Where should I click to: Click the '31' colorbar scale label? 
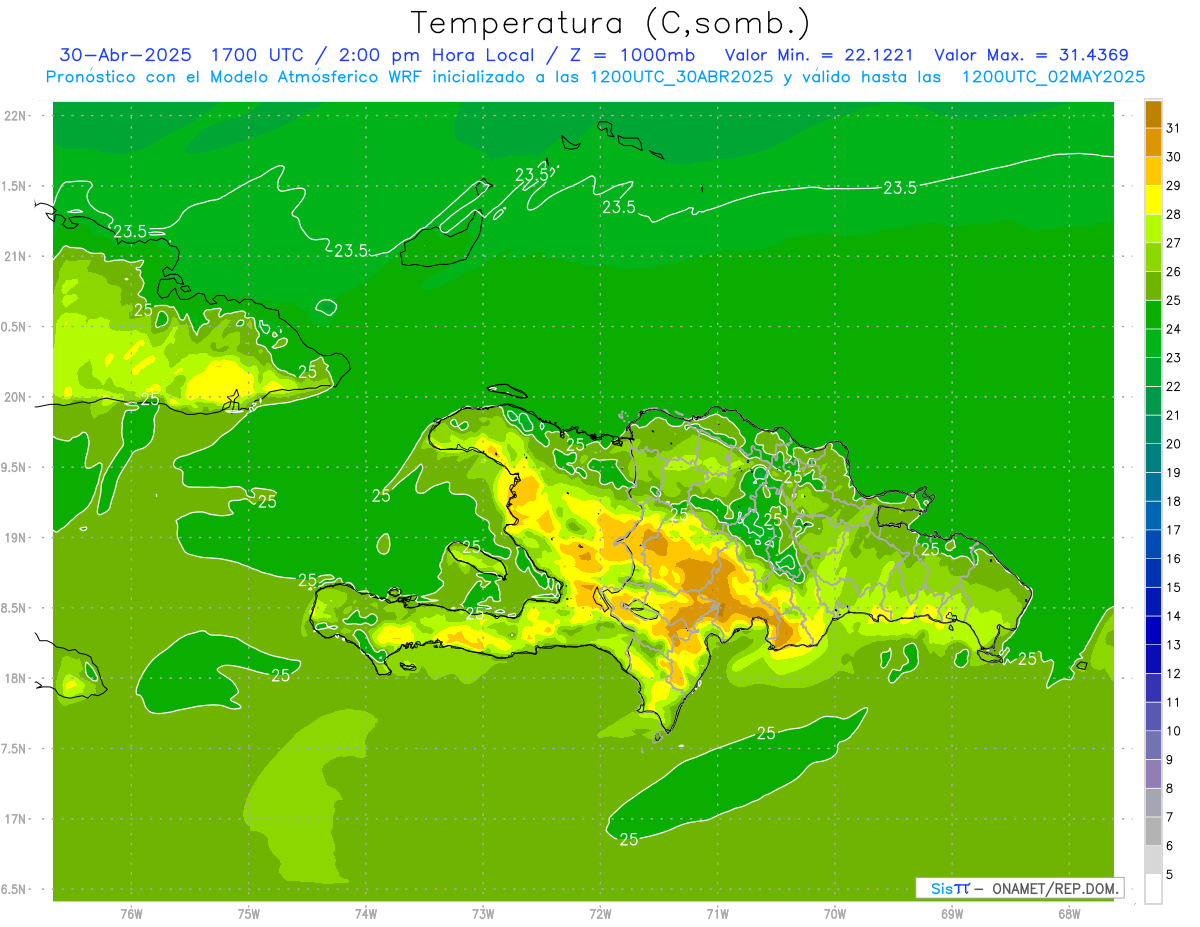[x=1174, y=128]
